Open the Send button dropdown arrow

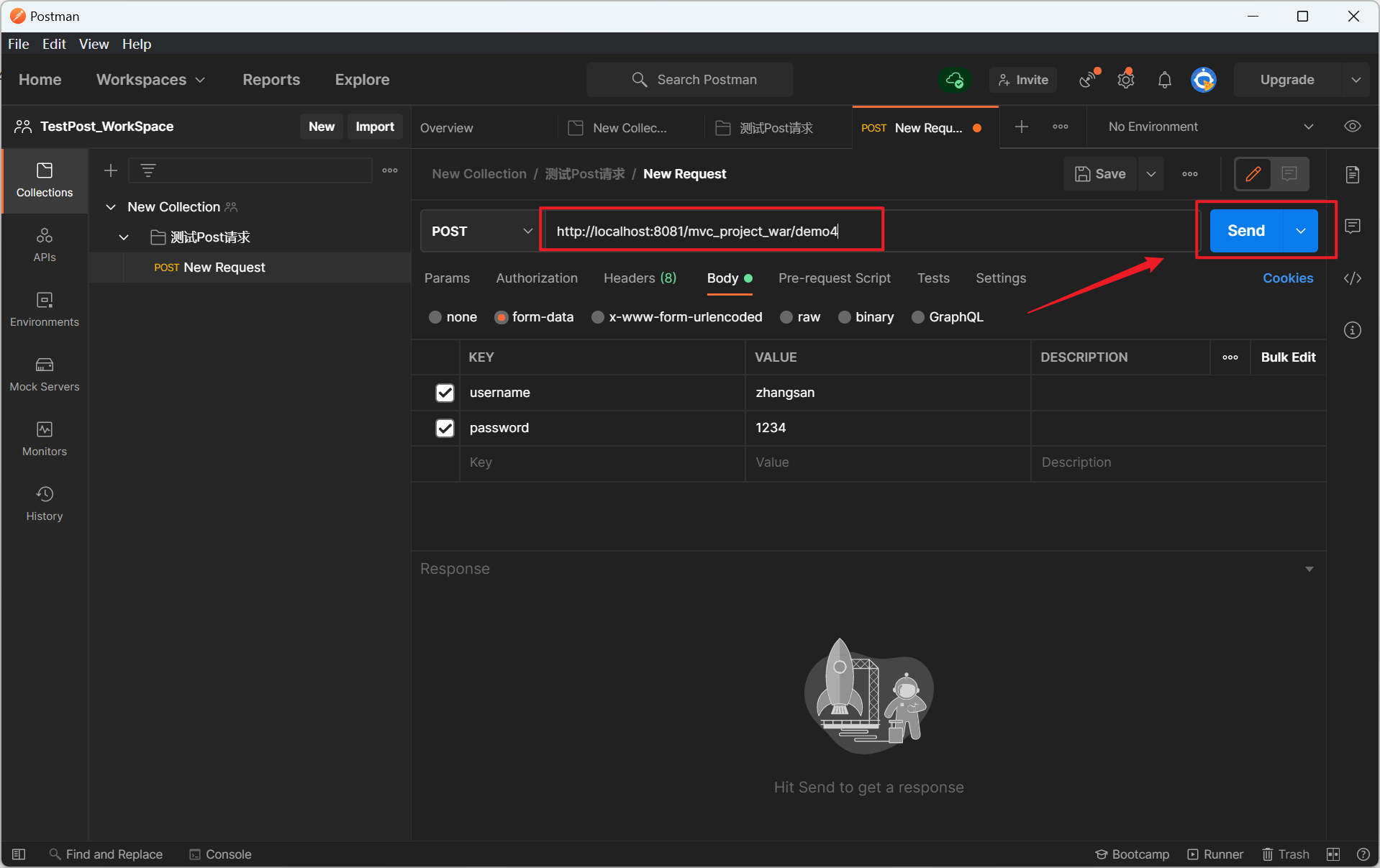1301,231
